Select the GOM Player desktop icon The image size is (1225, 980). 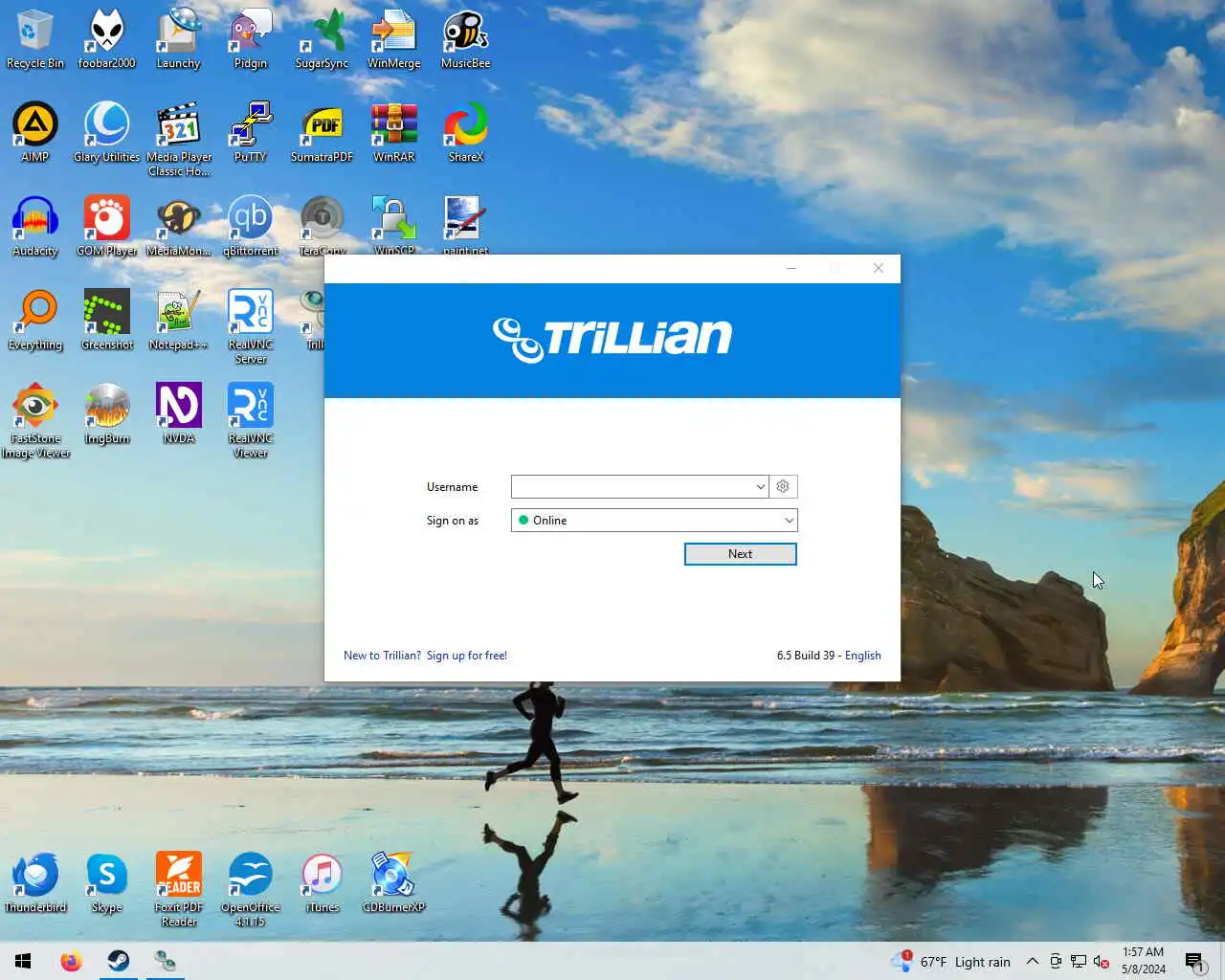coord(106,226)
